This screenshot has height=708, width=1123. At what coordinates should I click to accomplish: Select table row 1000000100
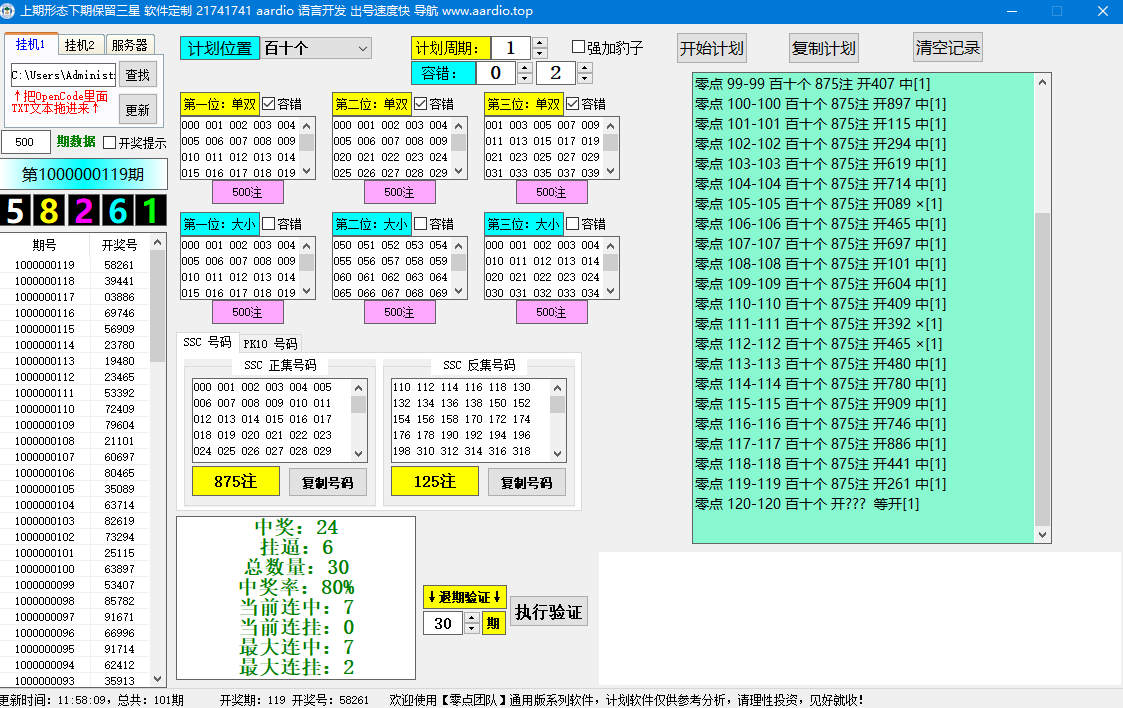point(75,569)
